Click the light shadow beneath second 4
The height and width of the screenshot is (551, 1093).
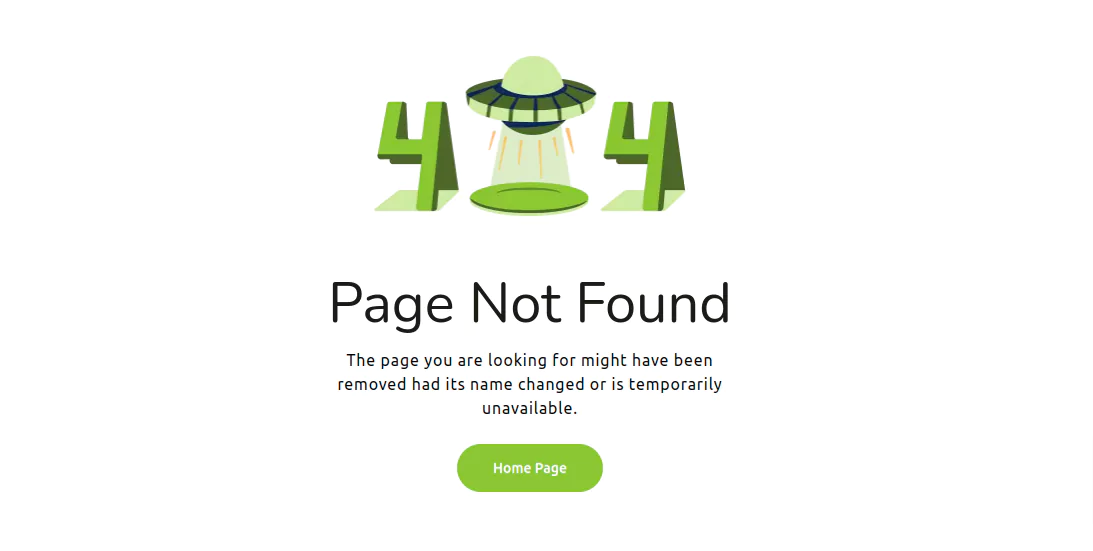[628, 199]
